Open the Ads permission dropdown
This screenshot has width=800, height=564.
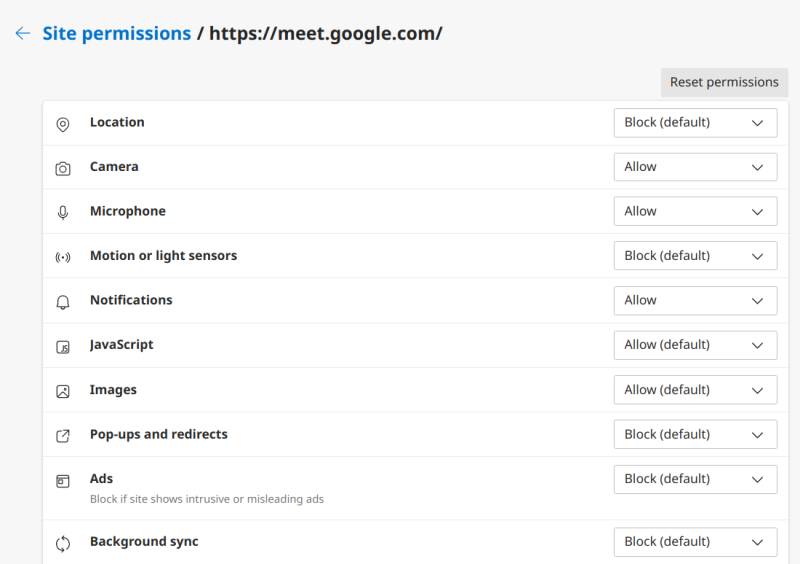click(x=695, y=479)
